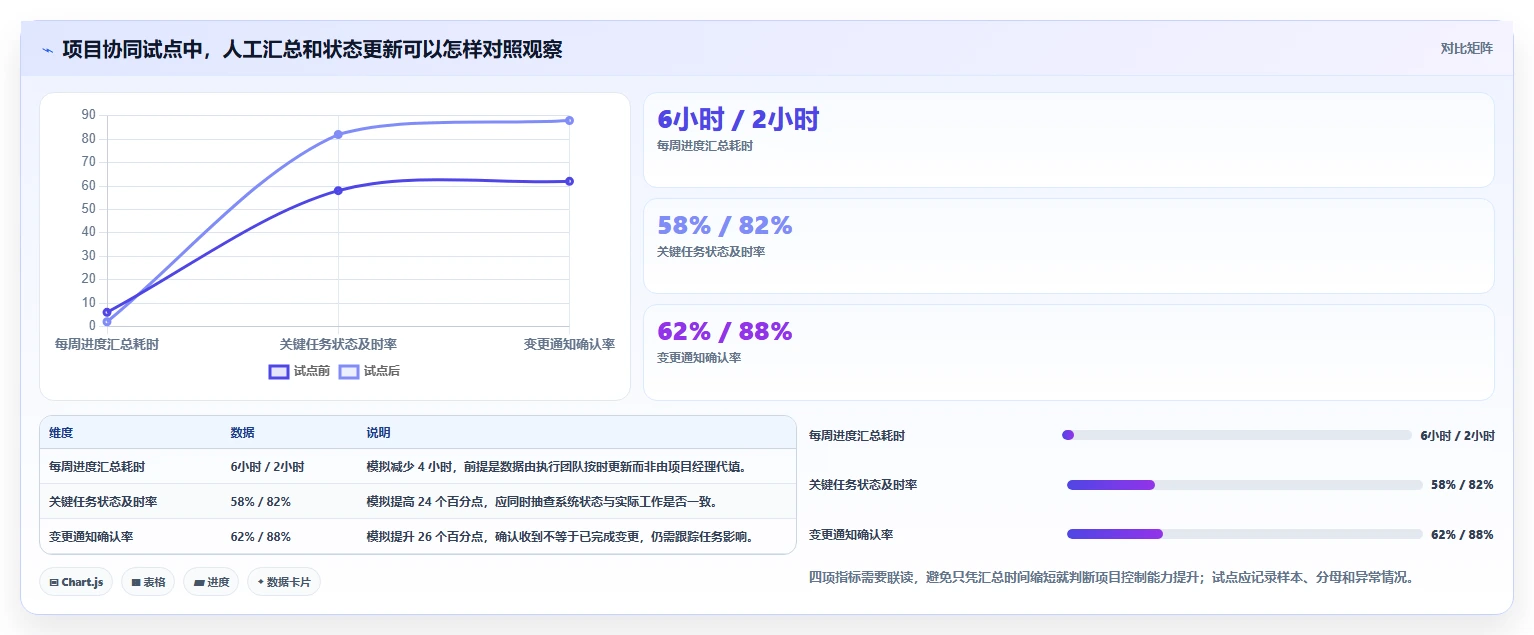
Task: Click the 变更通知确认率 progress bar
Action: point(1245,534)
